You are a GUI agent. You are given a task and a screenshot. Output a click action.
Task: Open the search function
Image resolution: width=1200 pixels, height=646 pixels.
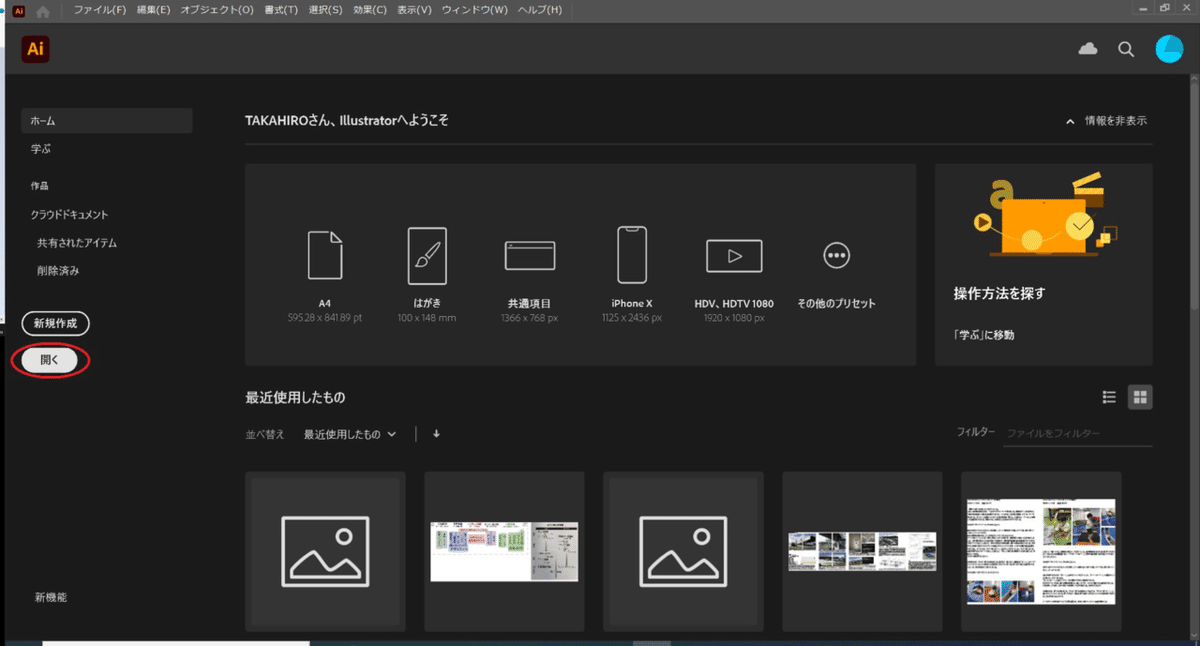click(x=1126, y=48)
